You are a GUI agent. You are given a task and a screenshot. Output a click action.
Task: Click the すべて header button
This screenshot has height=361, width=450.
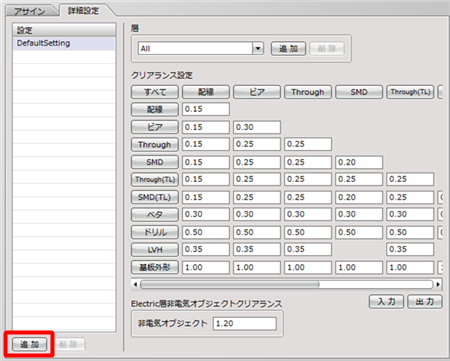pos(155,92)
